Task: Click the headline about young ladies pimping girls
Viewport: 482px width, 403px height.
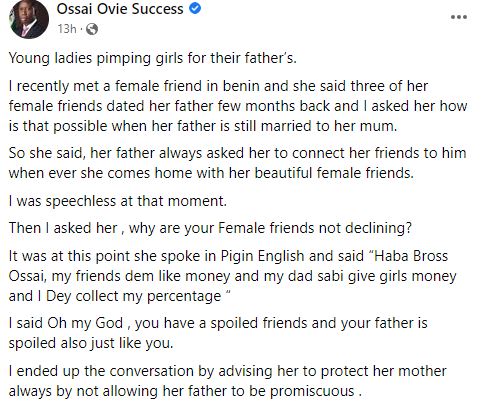Action: [x=152, y=58]
